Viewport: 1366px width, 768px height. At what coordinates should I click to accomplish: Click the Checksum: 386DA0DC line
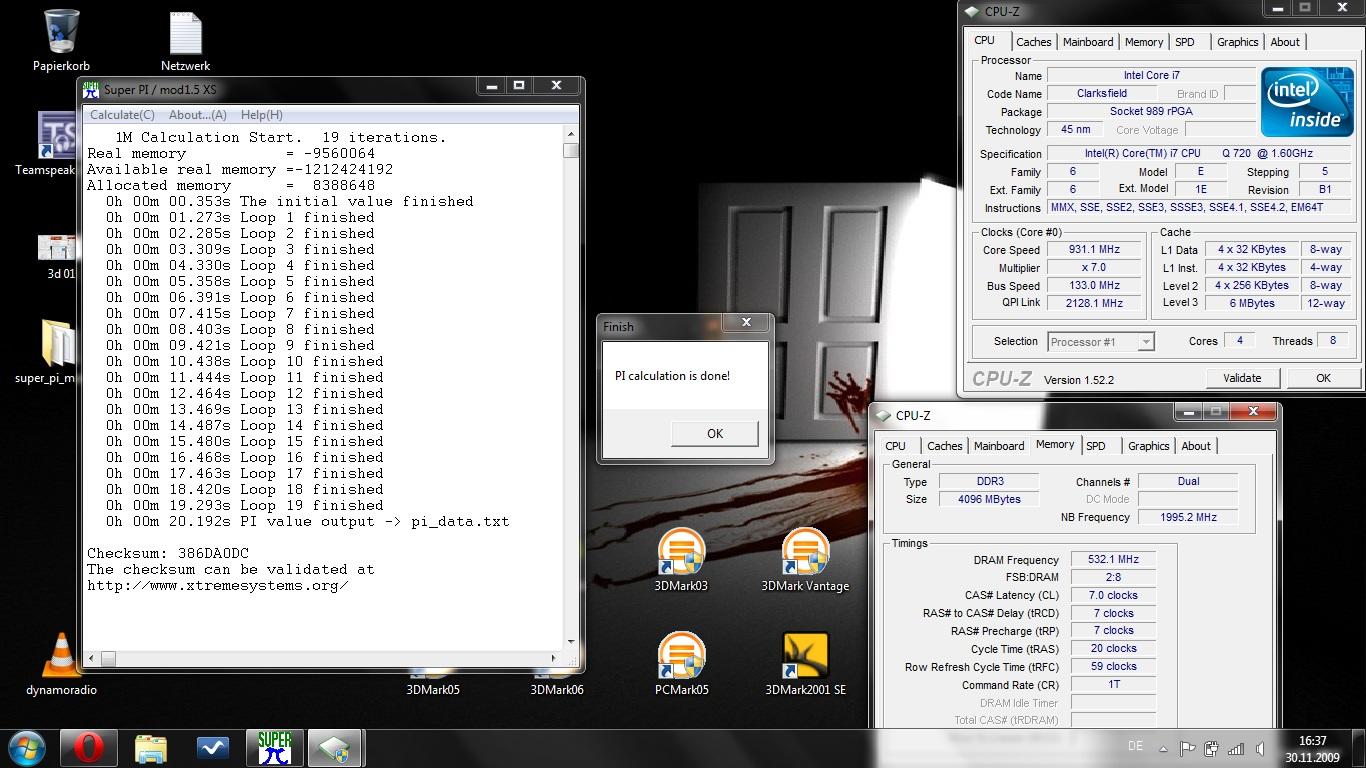[x=168, y=553]
